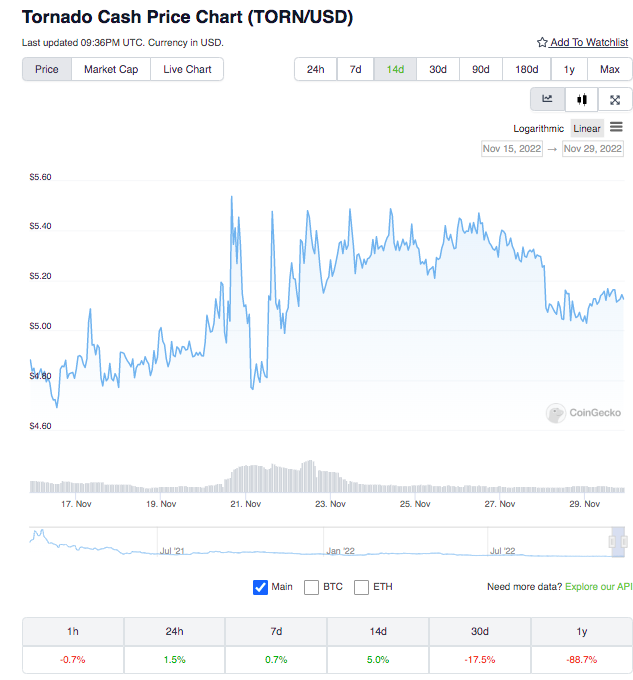This screenshot has height=680, width=633.
Task: Choose the Max time range
Action: tap(610, 69)
